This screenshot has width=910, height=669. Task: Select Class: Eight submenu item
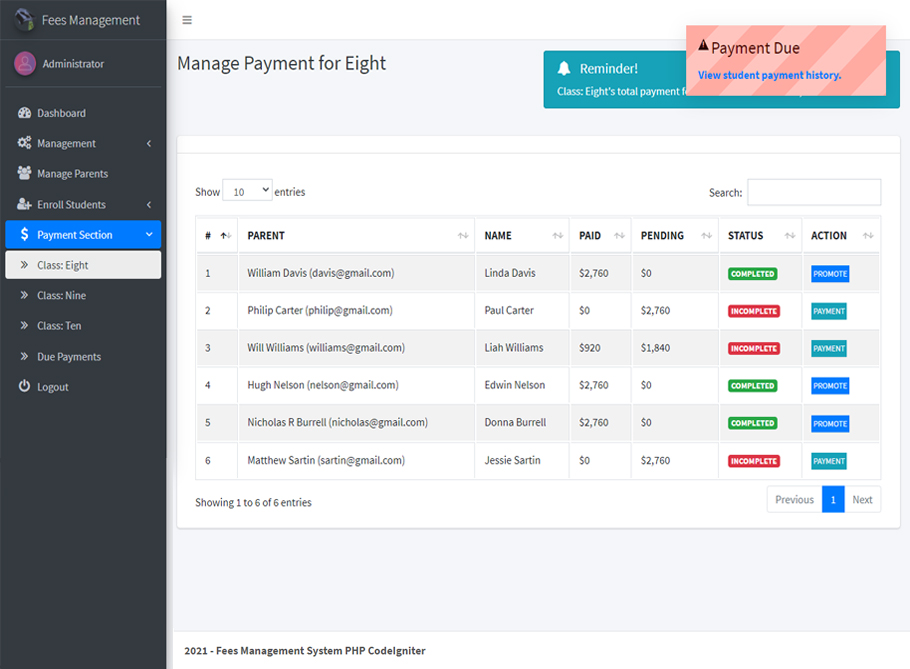(83, 265)
